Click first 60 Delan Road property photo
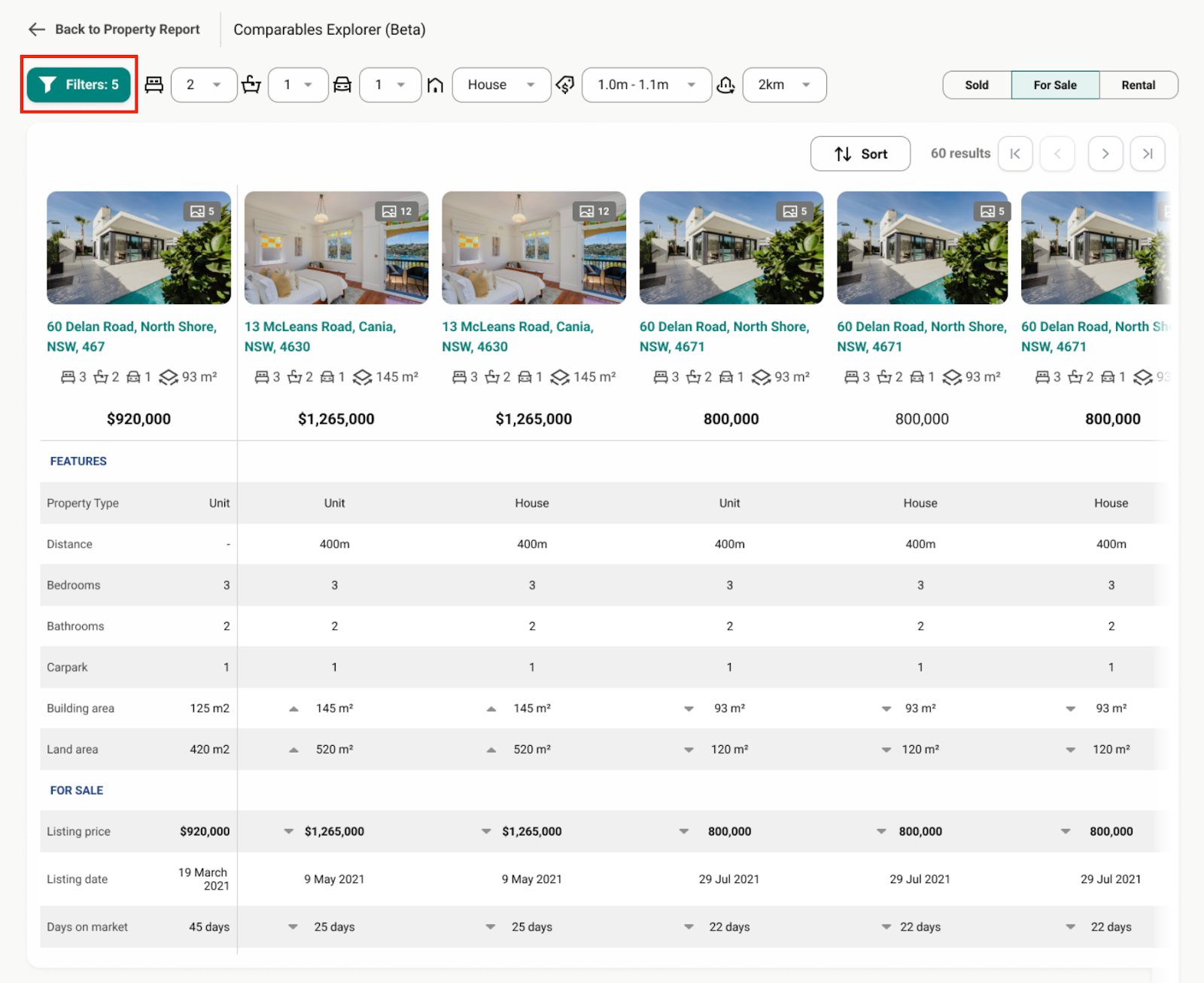This screenshot has width=1204, height=983. pyautogui.click(x=138, y=248)
